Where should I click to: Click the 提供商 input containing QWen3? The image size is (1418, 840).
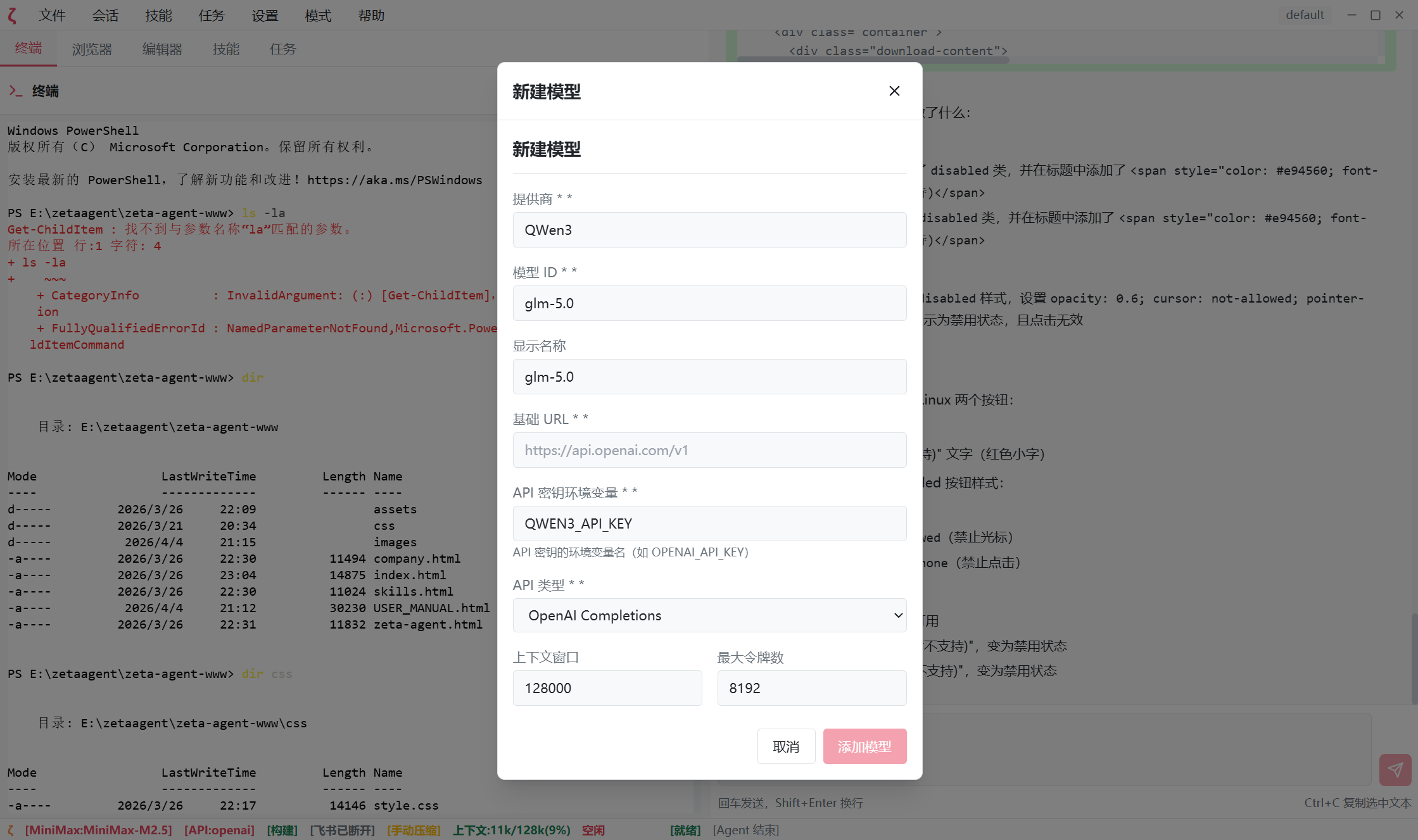point(709,230)
